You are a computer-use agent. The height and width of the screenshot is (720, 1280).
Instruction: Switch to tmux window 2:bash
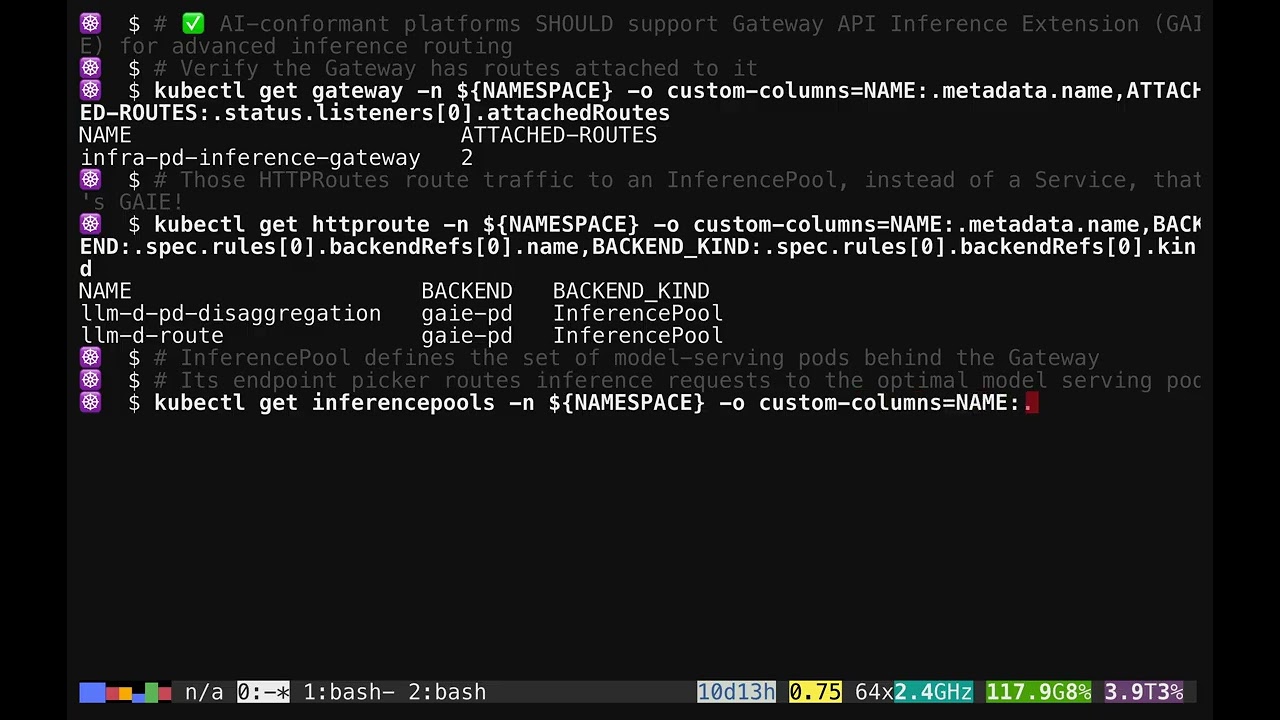447,692
